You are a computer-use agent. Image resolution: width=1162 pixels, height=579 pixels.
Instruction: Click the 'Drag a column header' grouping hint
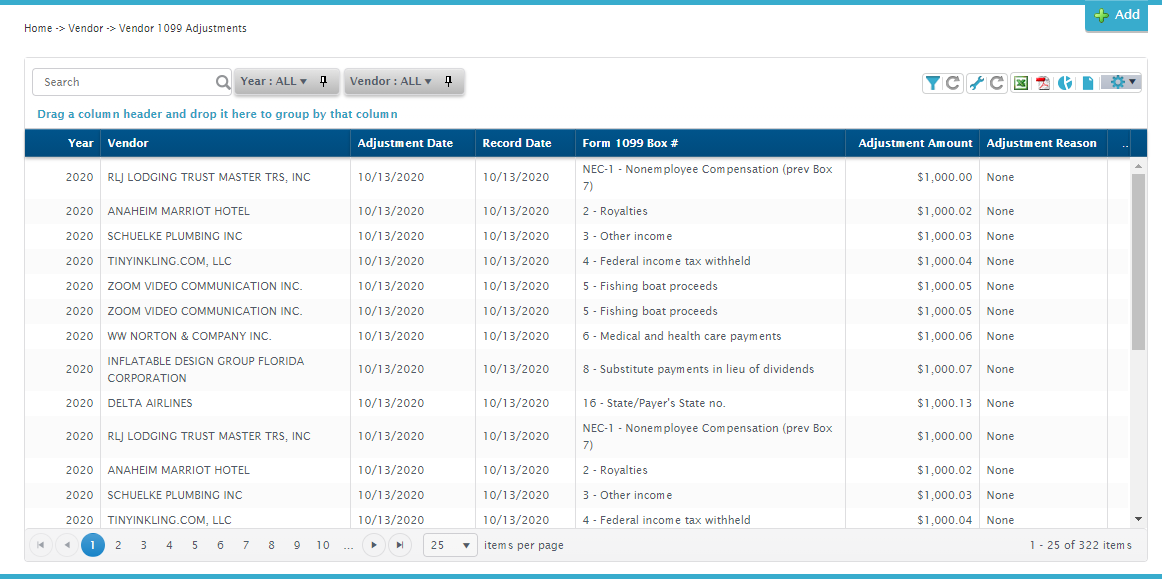(x=217, y=114)
